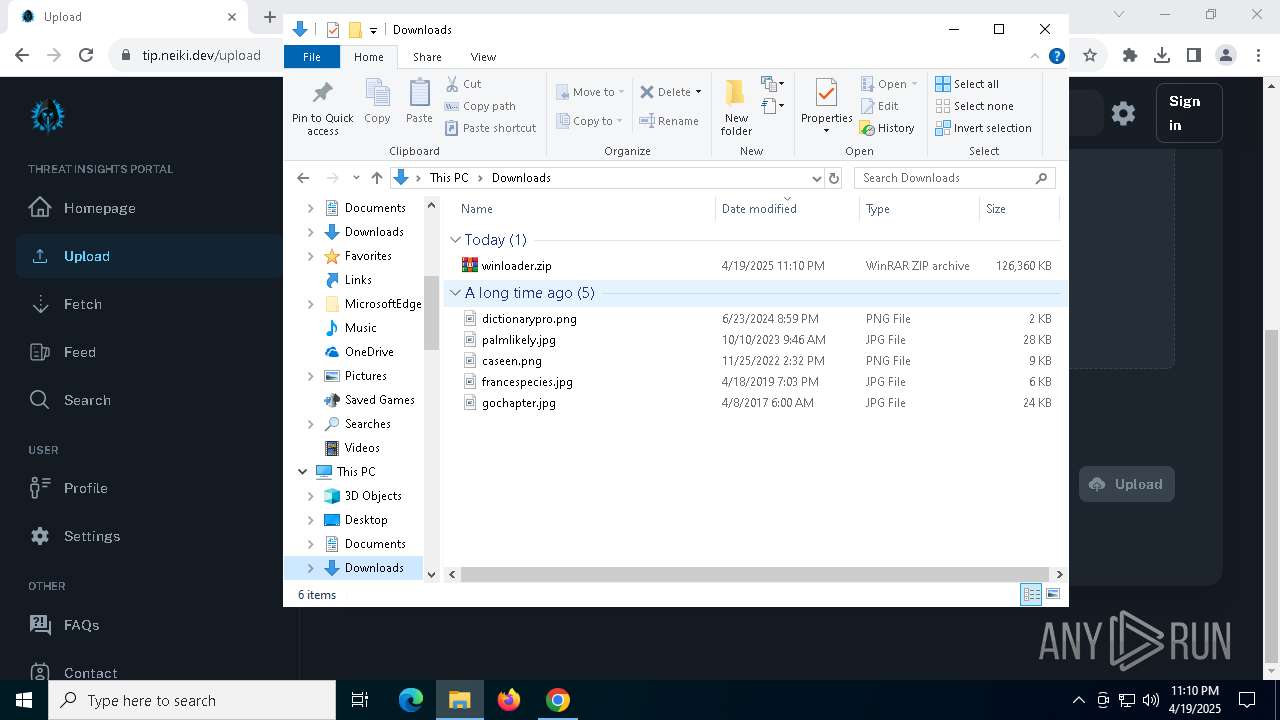Click the Rename ribbon button
Image resolution: width=1280 pixels, height=720 pixels.
tap(669, 121)
